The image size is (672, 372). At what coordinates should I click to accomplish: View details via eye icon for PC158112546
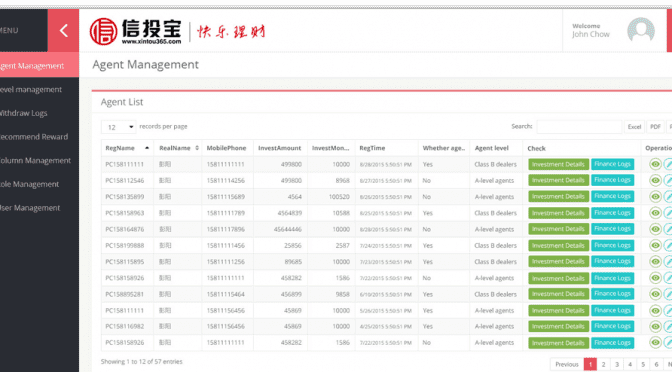[x=655, y=180]
